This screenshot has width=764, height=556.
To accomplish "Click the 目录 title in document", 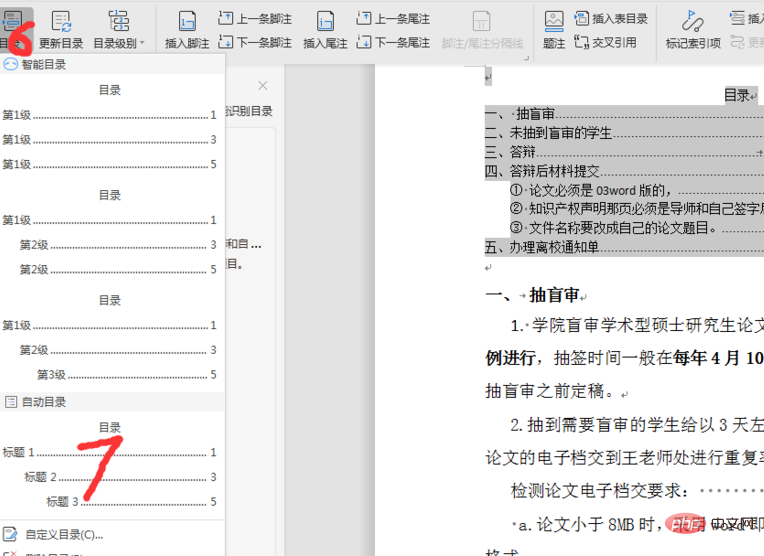I will coord(737,95).
